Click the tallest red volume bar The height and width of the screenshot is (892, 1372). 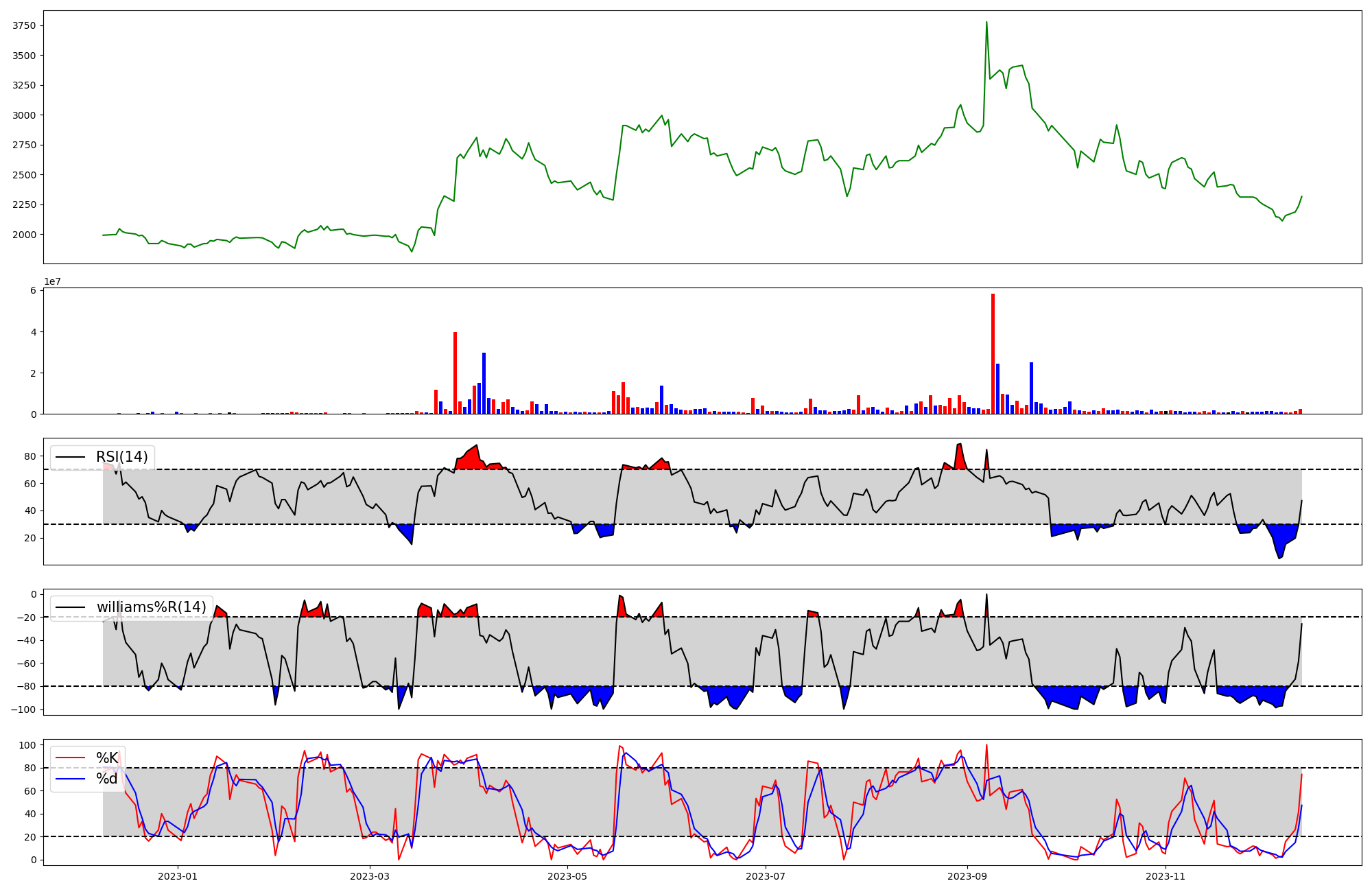click(993, 354)
